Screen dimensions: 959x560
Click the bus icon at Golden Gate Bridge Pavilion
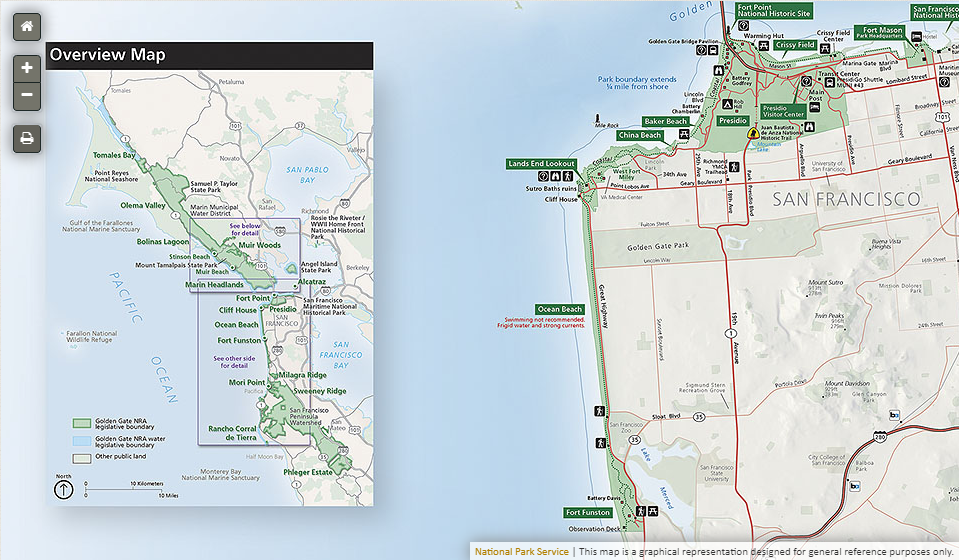(713, 51)
